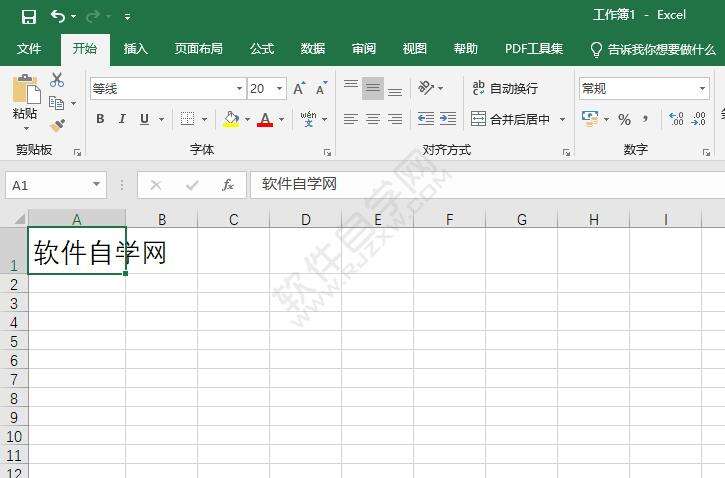Open the Undo history dropdown arrow

[x=73, y=17]
